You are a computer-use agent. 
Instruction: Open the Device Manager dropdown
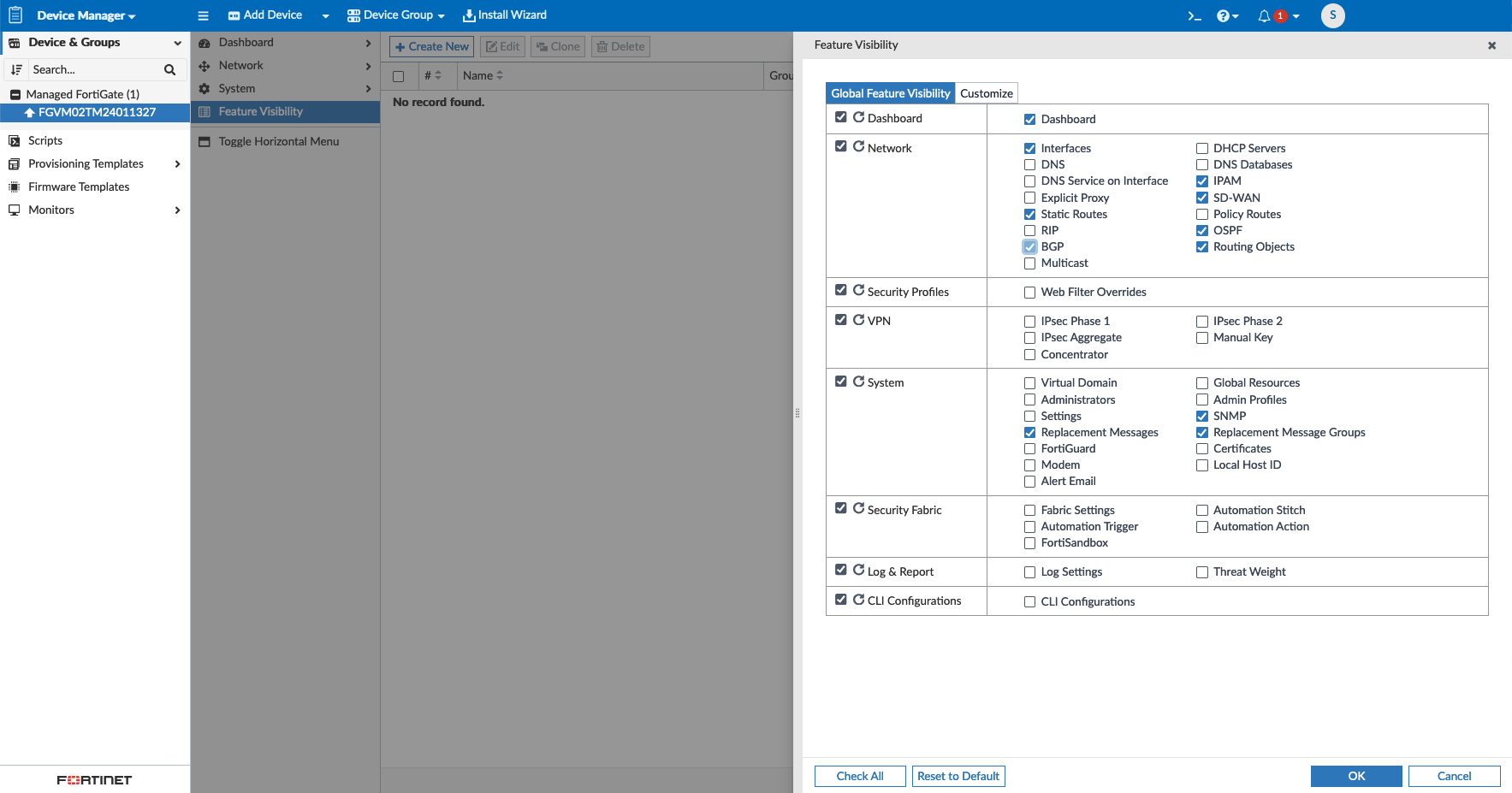86,15
